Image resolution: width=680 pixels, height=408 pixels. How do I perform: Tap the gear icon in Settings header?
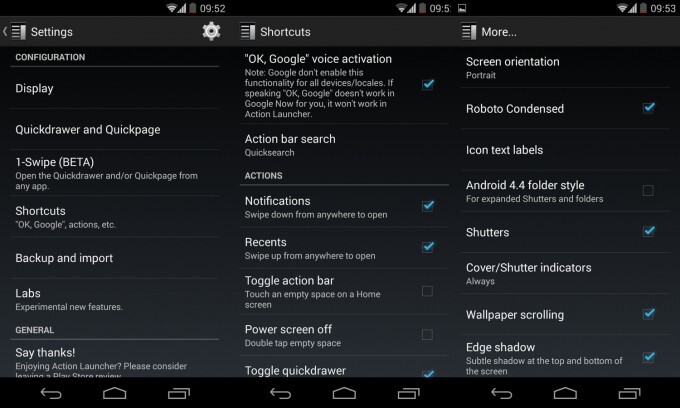pos(211,32)
